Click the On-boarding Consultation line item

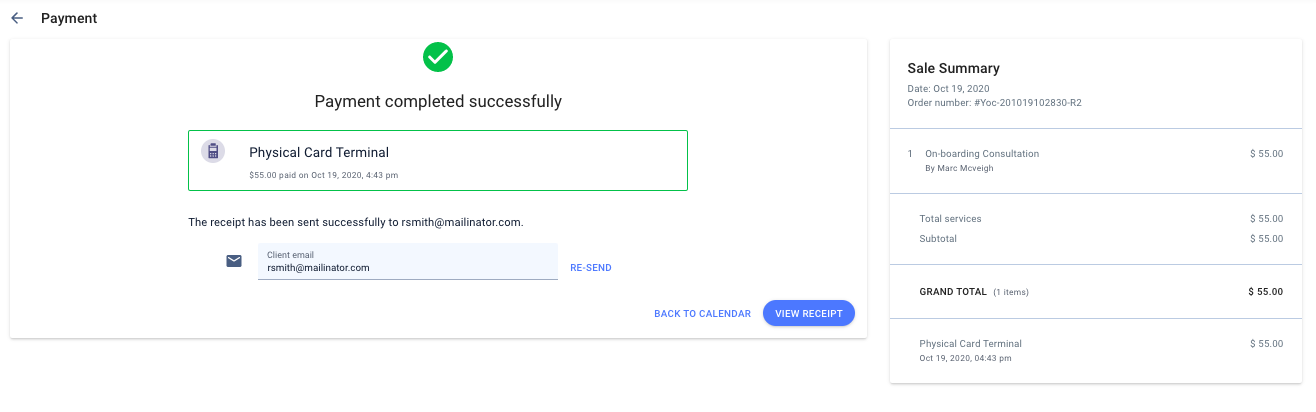click(982, 154)
